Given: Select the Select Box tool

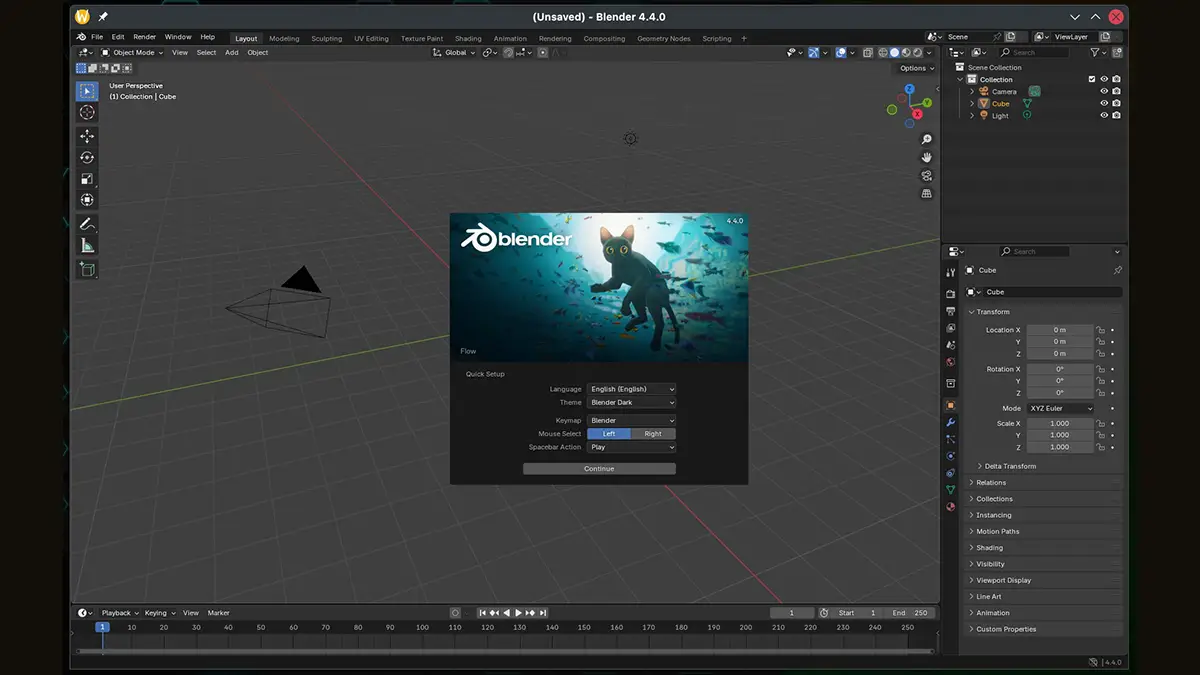Looking at the screenshot, I should [87, 91].
